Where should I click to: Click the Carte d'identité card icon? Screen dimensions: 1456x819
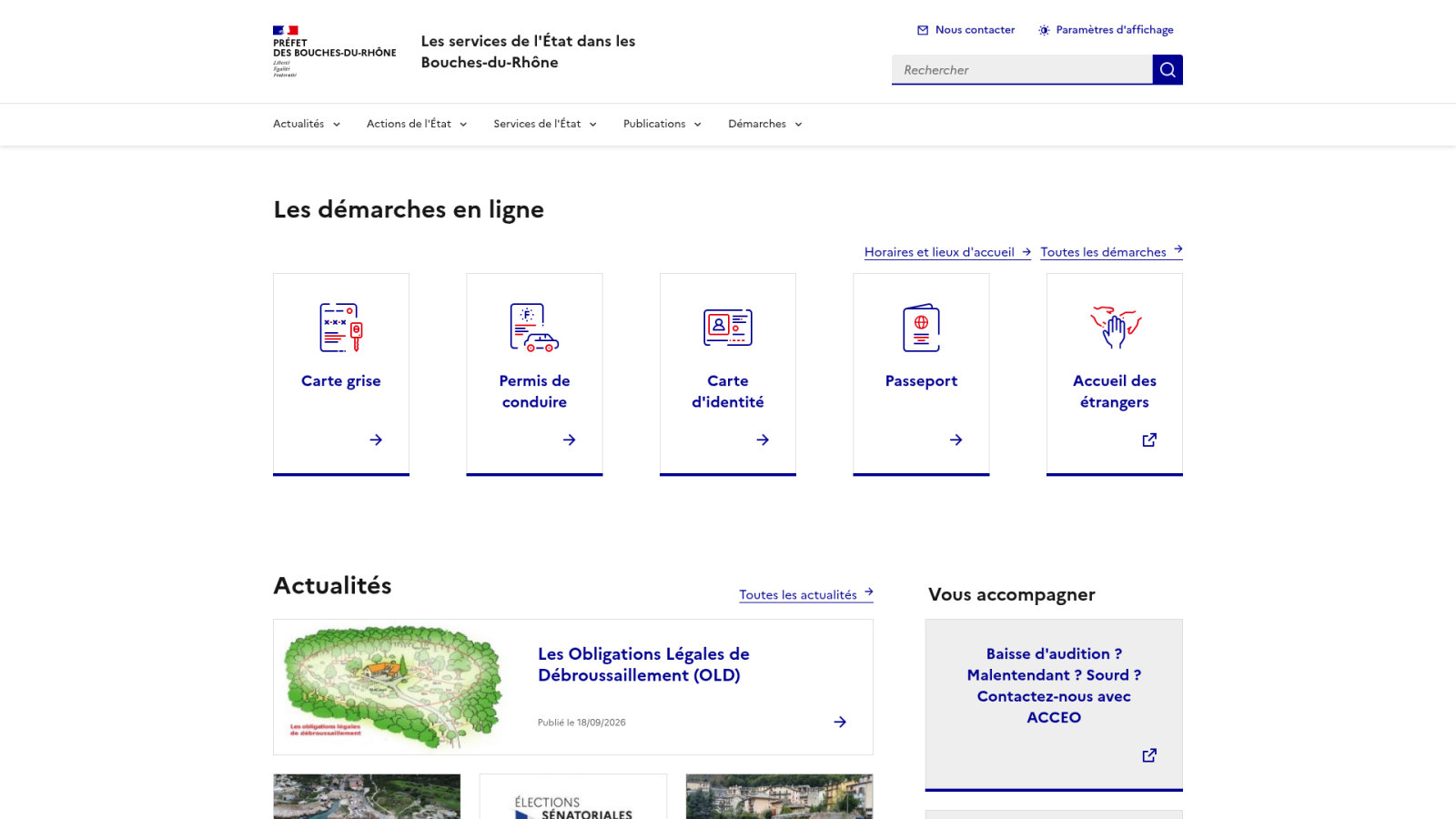coord(728,328)
